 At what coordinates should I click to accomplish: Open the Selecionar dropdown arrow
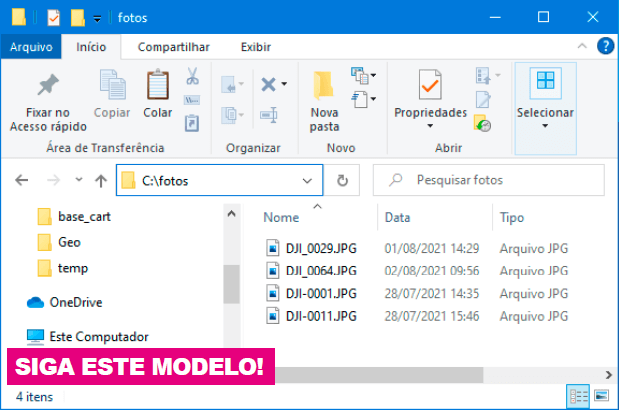tap(545, 126)
